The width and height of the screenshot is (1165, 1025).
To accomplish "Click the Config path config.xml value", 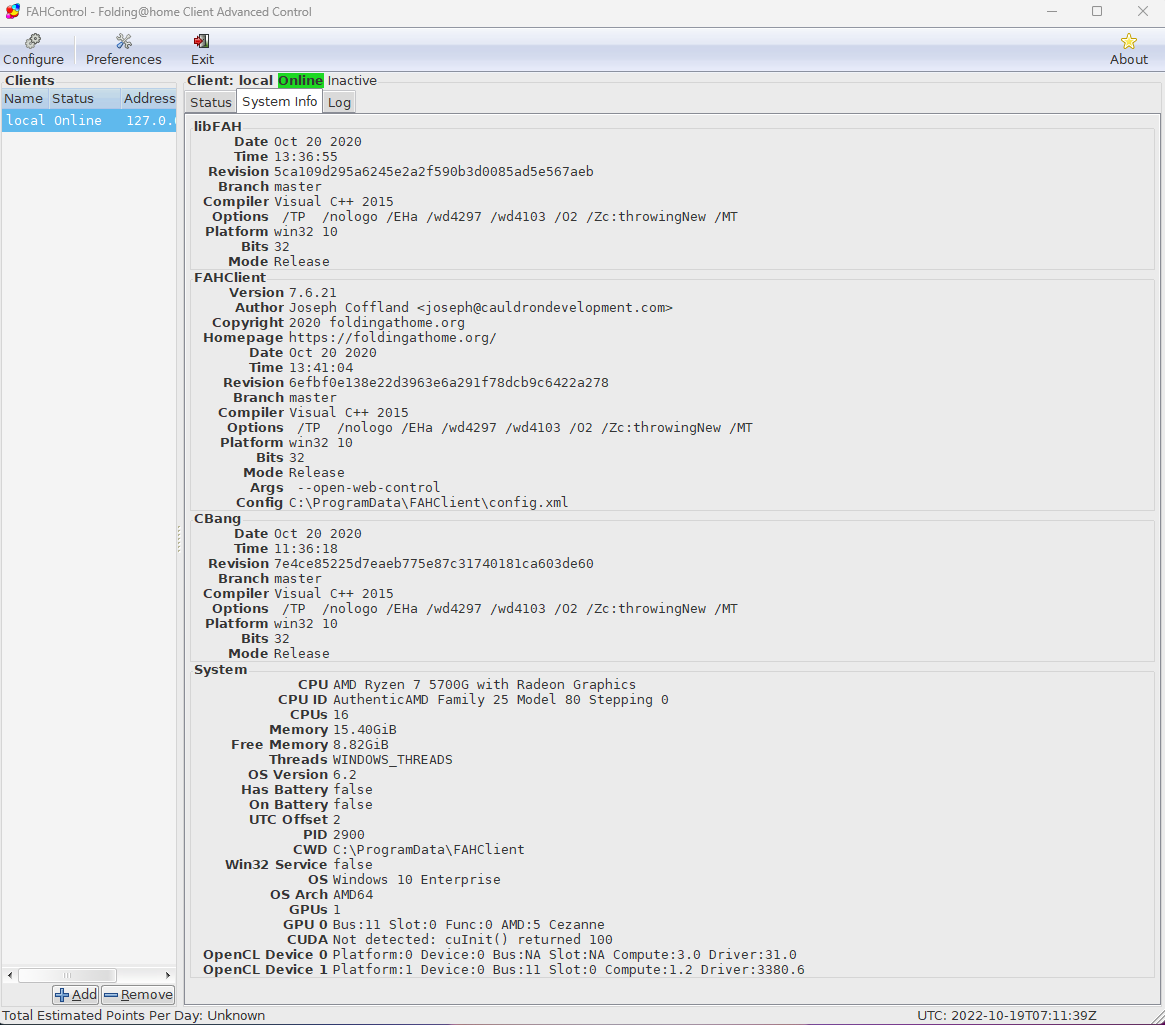I will [428, 502].
